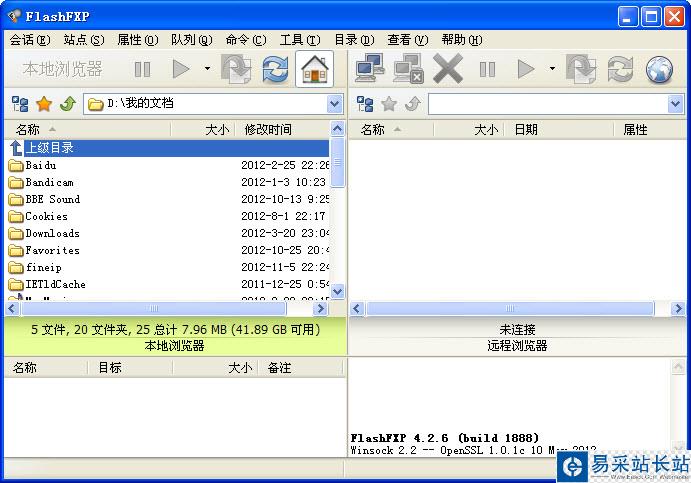Open the 会话 menu

click(x=30, y=40)
